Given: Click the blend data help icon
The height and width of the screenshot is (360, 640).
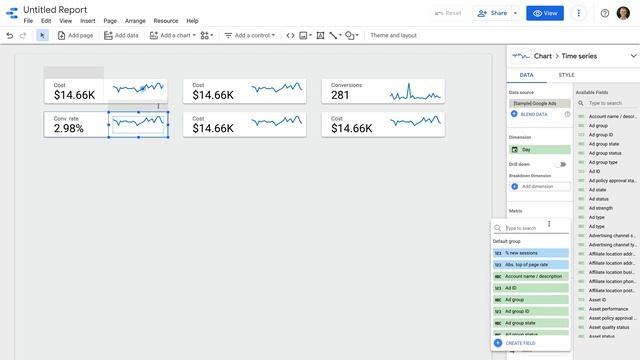Looking at the screenshot, I should pos(567,114).
